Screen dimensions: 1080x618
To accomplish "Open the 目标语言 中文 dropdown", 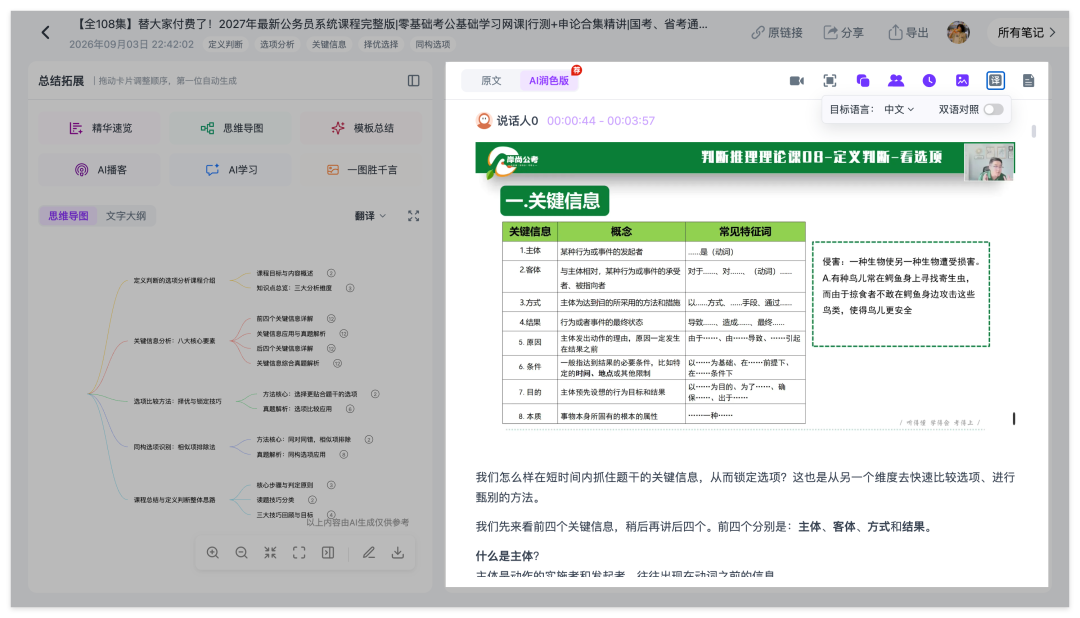I will point(899,110).
